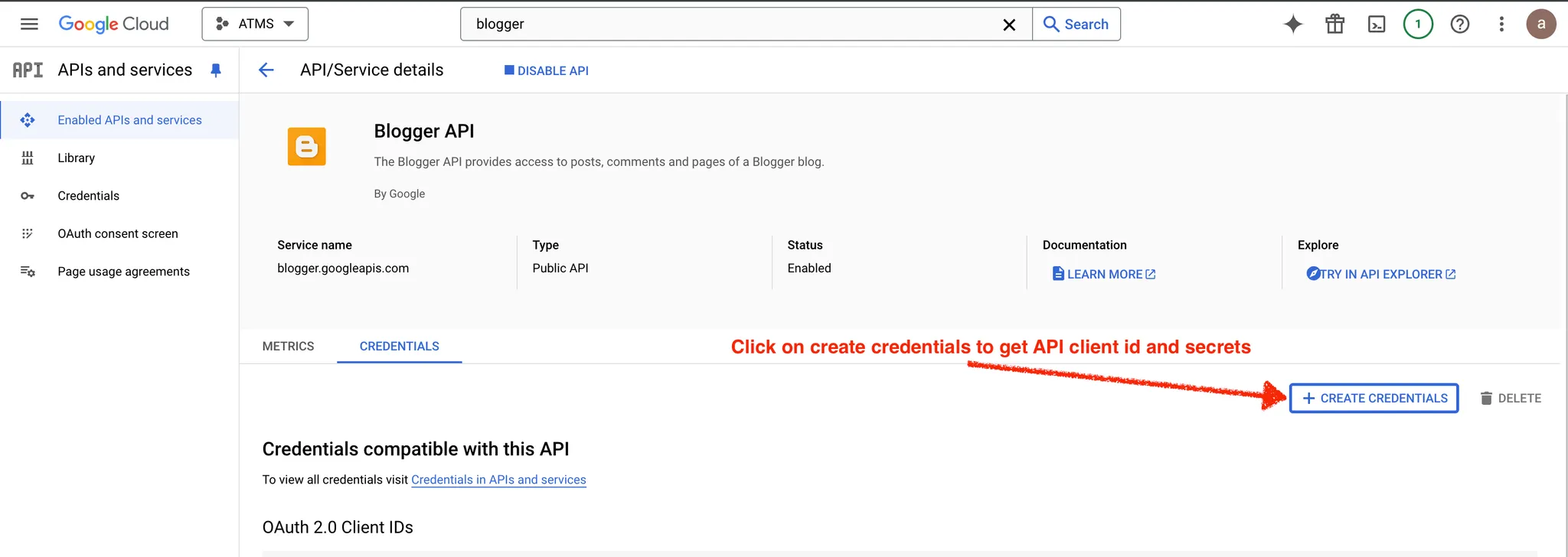The height and width of the screenshot is (557, 1568).
Task: Open the Gemini AI sparkle icon
Action: click(1293, 24)
